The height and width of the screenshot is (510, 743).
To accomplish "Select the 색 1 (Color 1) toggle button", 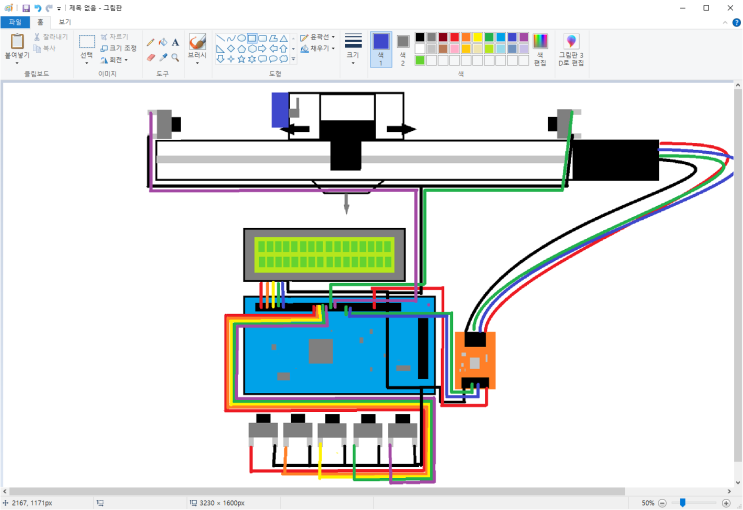I will click(381, 49).
